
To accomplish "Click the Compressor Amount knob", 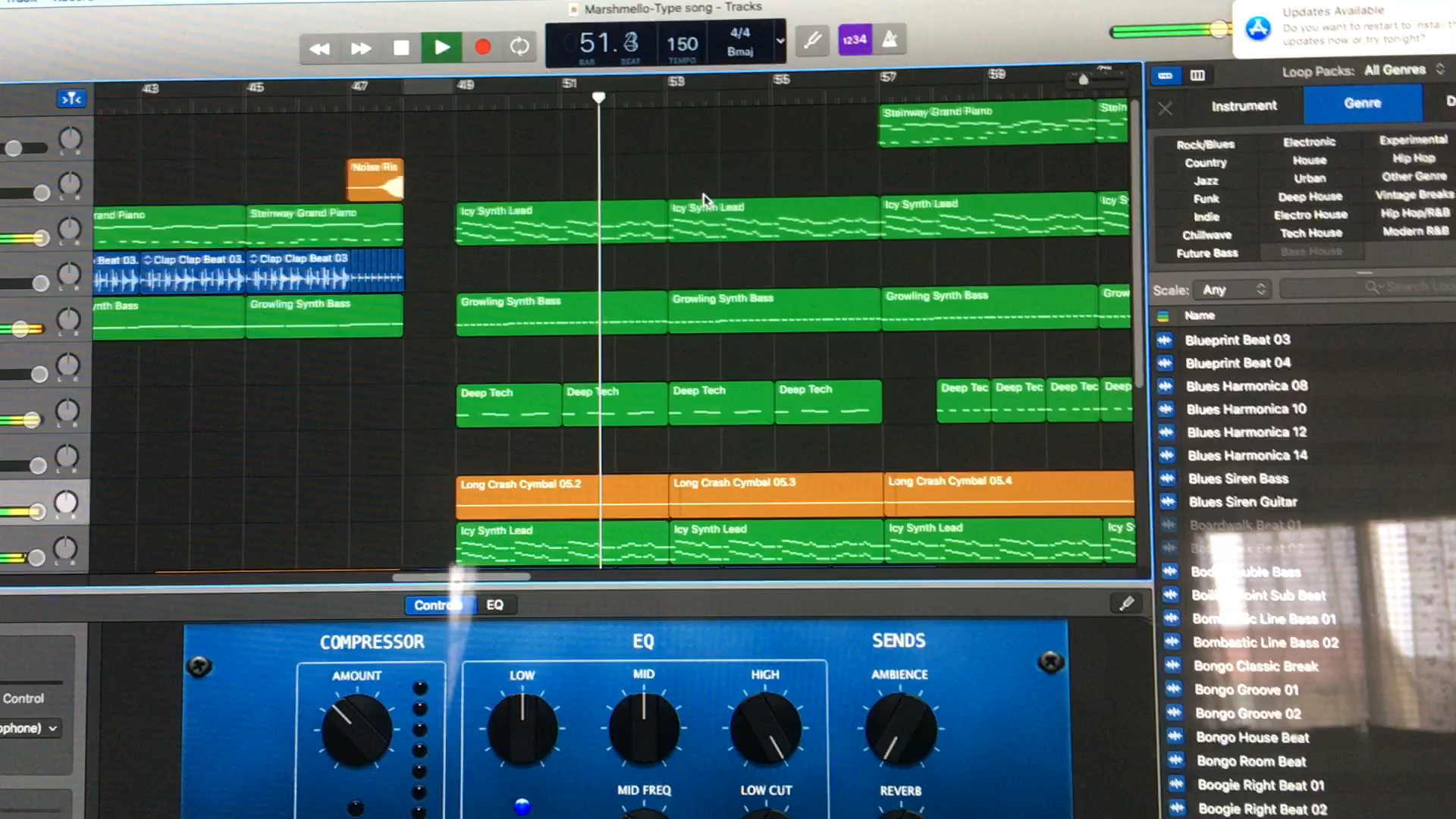I will (356, 730).
